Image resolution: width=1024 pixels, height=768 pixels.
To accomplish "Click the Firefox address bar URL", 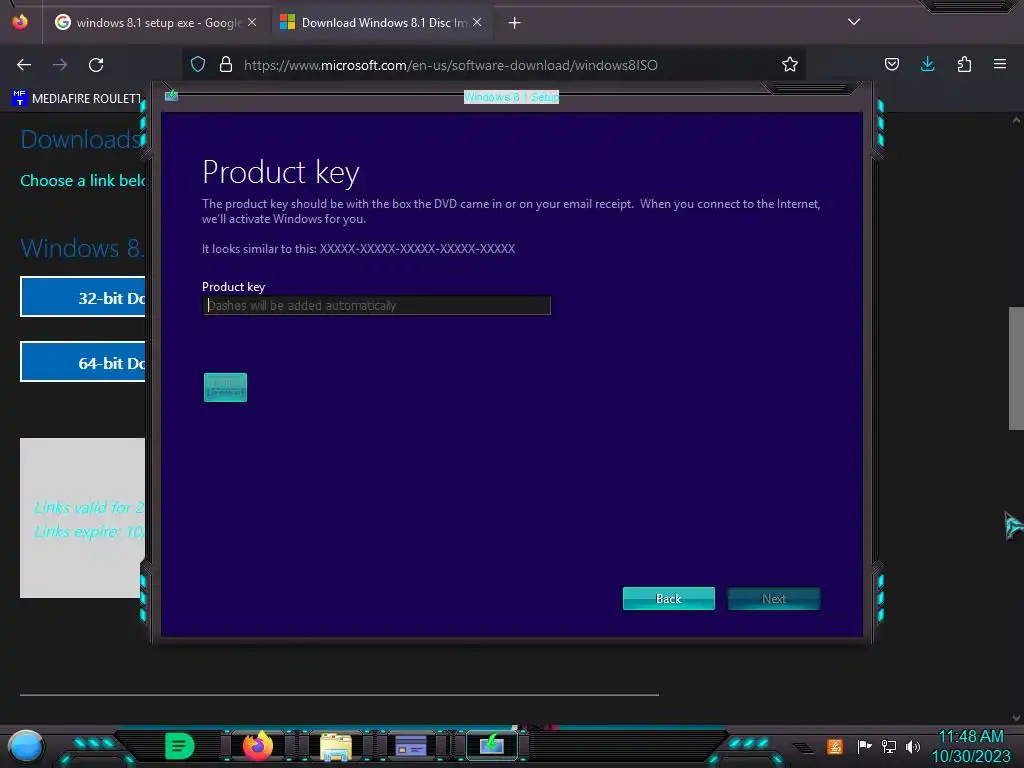I will tap(451, 65).
